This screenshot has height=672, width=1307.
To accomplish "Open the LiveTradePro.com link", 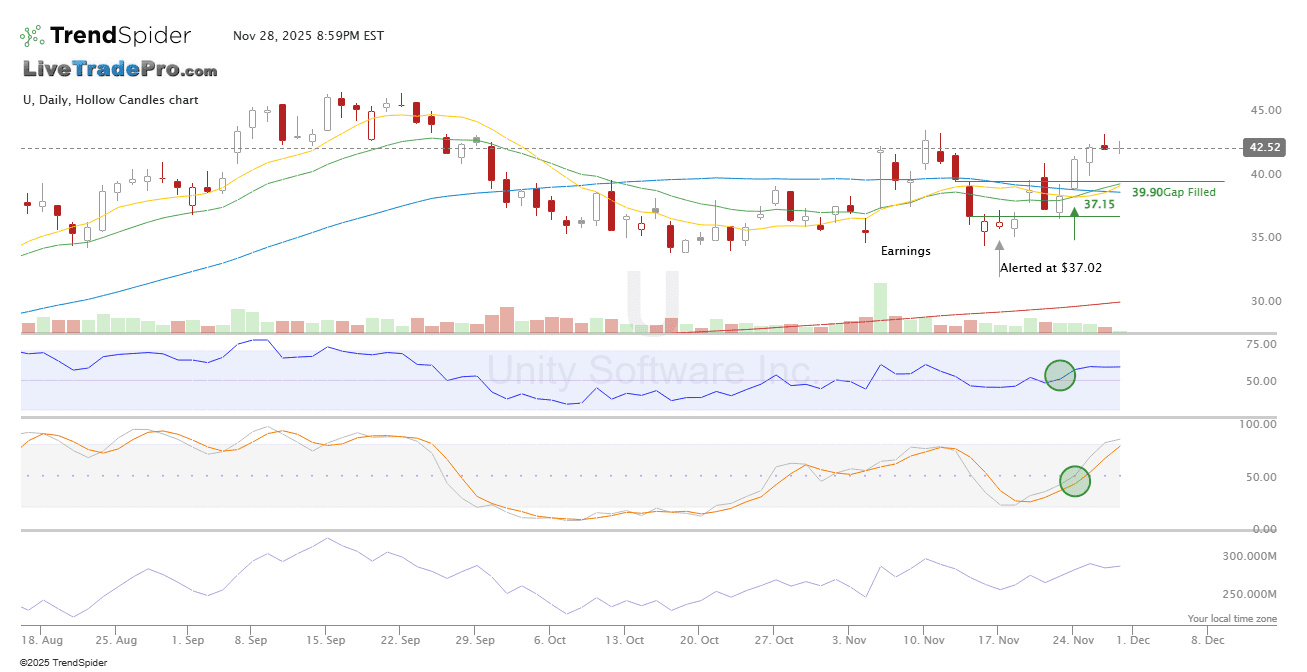I will [120, 69].
